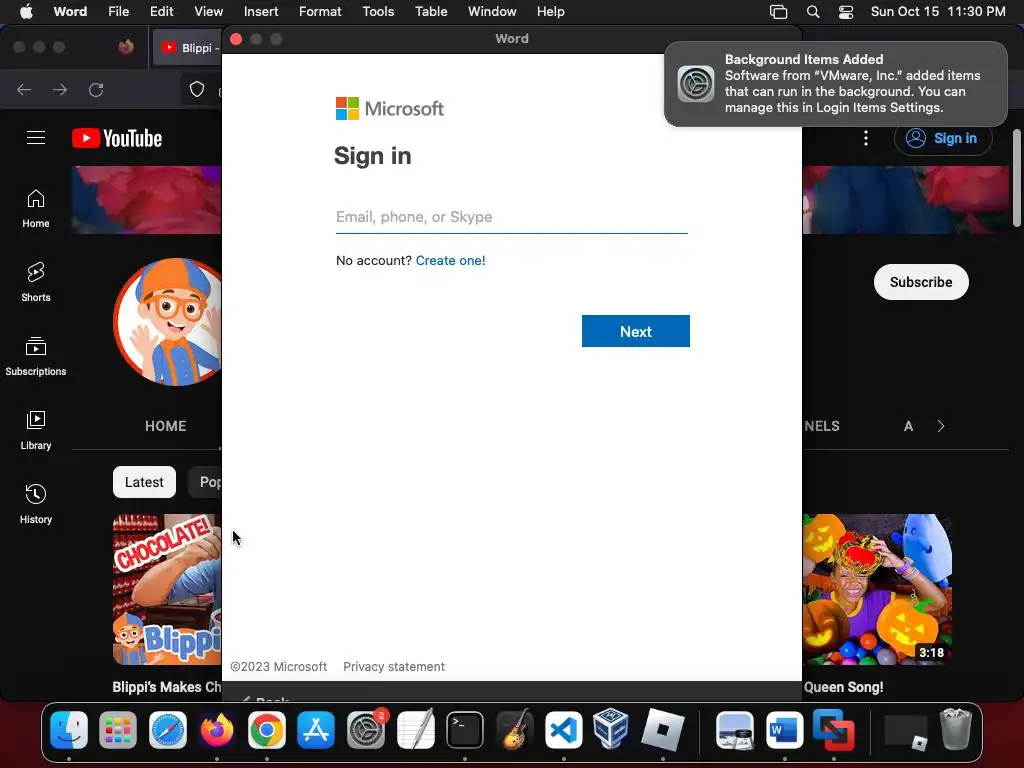Image resolution: width=1024 pixels, height=768 pixels.
Task: Open the Queen Song video thumbnail
Action: 877,590
